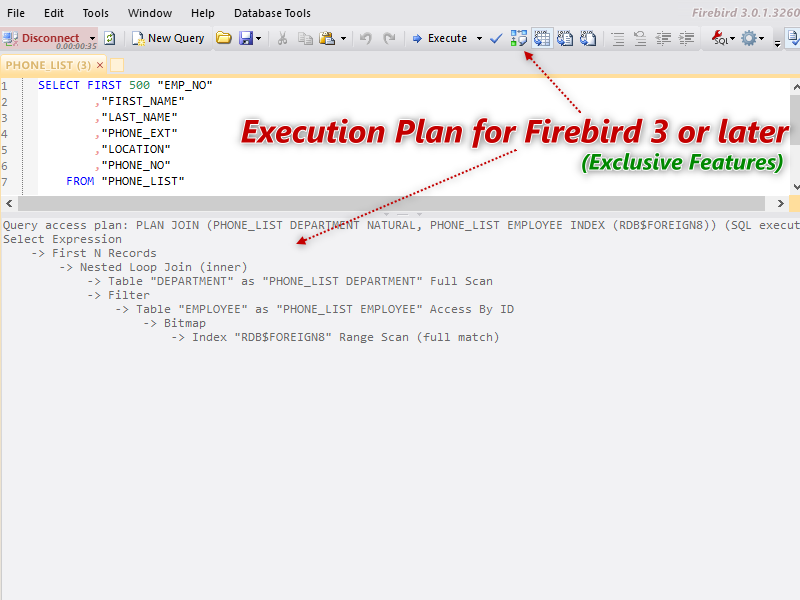Viewport: 800px width, 600px height.
Task: Click the "EMP_NO" column in the query
Action: 185,85
